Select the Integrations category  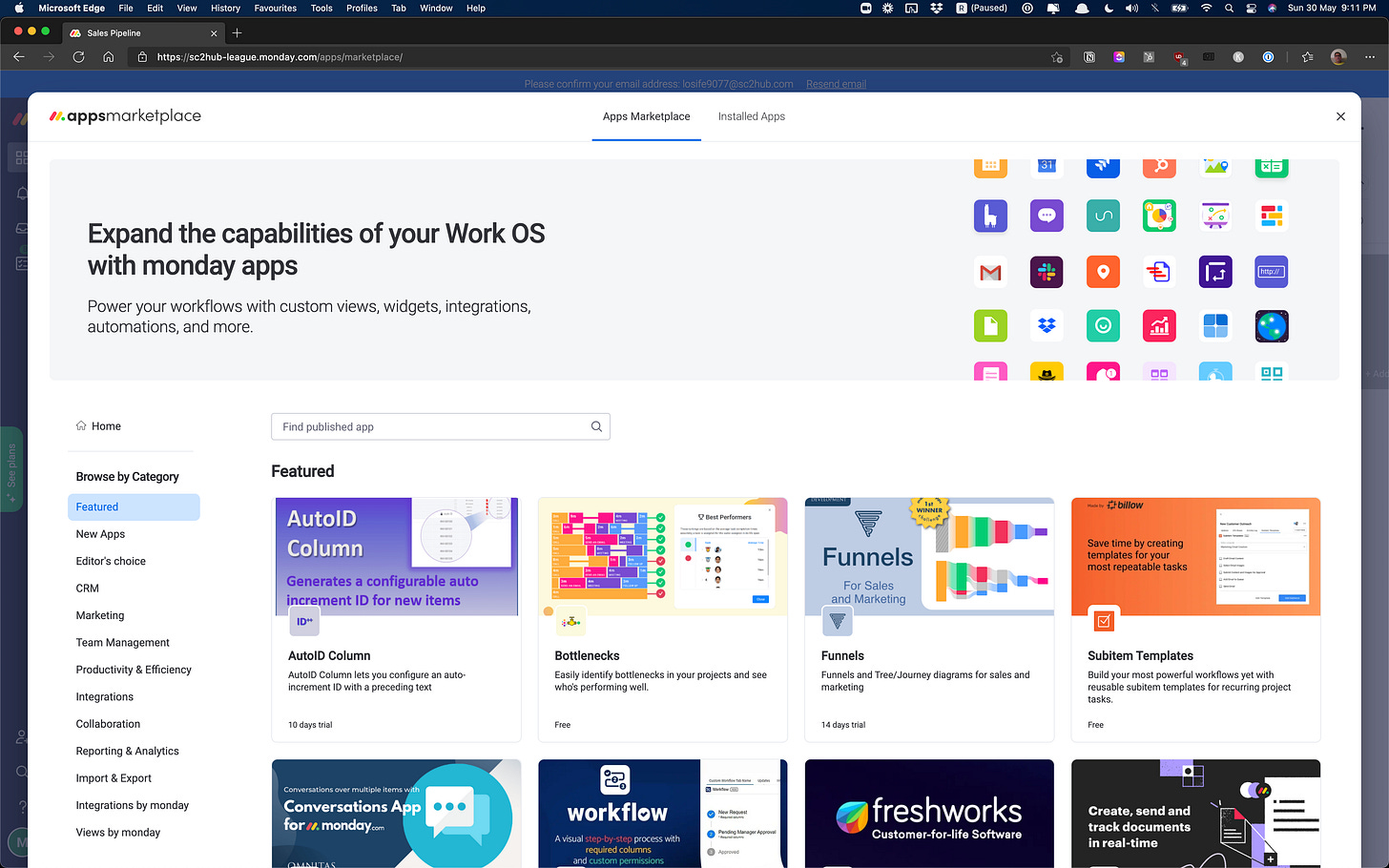pos(105,697)
